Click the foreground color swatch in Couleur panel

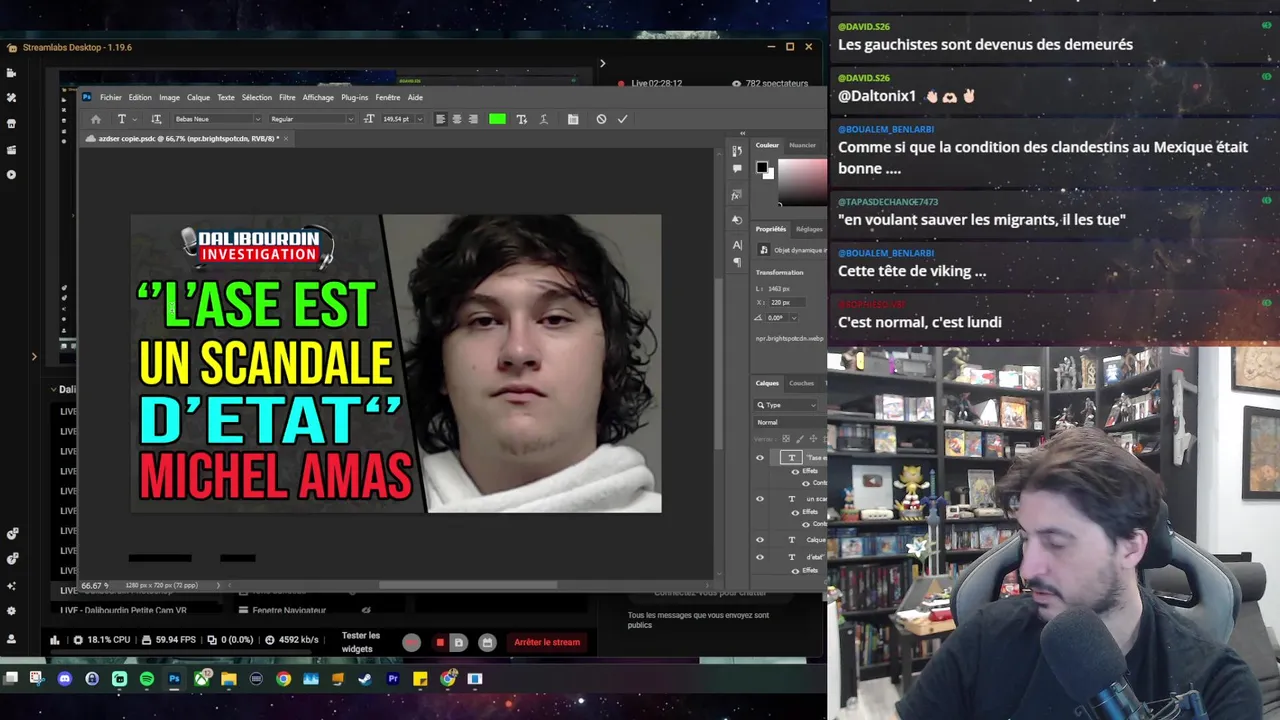click(x=761, y=167)
